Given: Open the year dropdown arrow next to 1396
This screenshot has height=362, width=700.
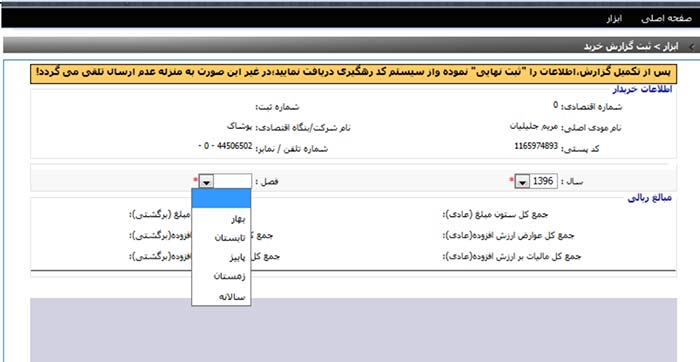Looking at the screenshot, I should point(522,182).
